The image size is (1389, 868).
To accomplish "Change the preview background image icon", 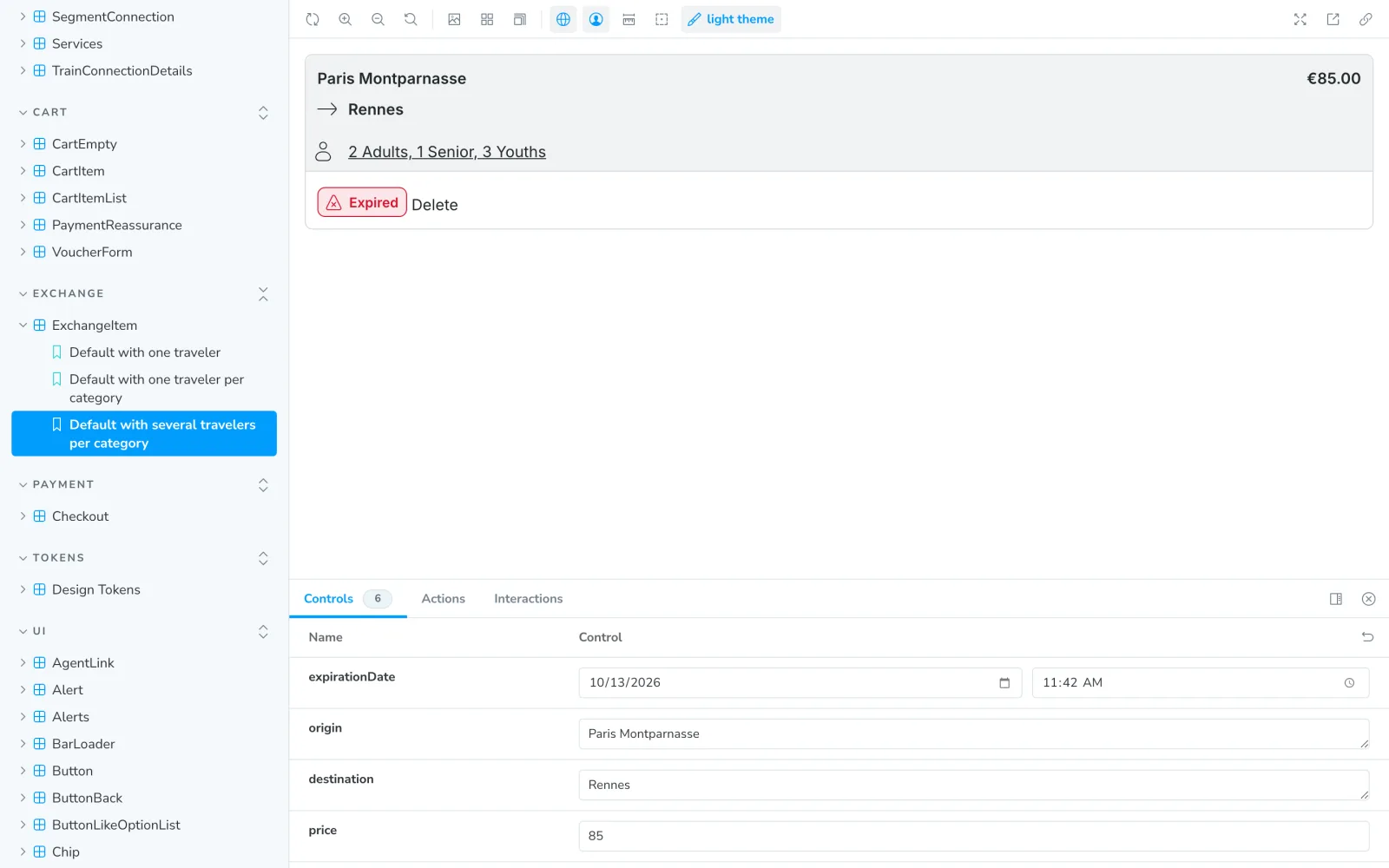I will coord(454,19).
